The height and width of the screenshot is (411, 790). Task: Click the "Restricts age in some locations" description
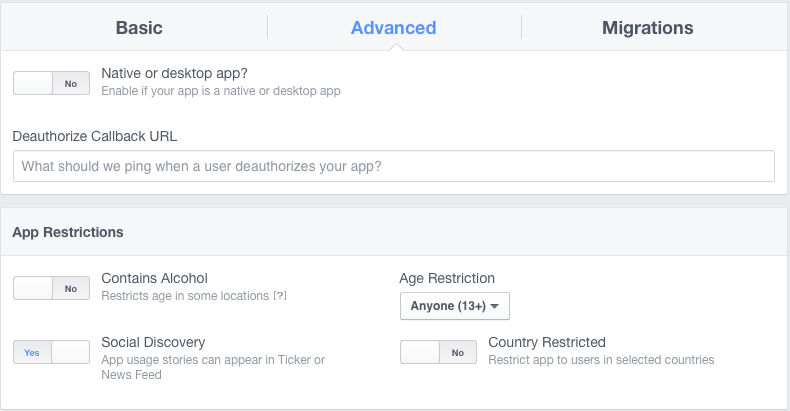[187, 296]
